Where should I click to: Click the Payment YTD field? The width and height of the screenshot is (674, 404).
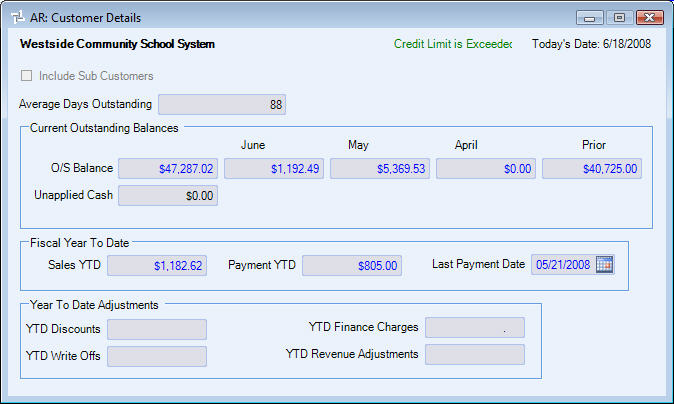[x=352, y=265]
